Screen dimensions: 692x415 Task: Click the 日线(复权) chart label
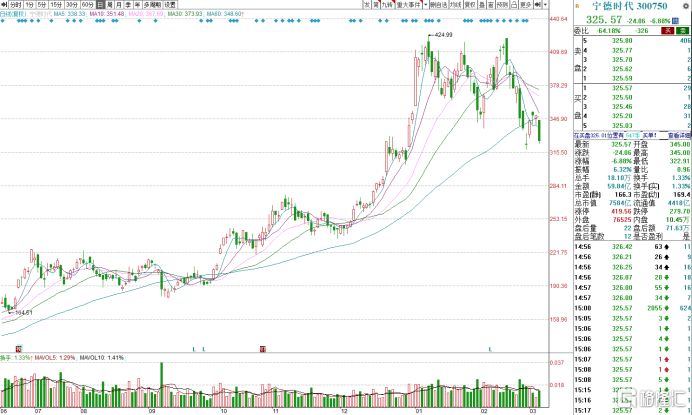tap(14, 14)
